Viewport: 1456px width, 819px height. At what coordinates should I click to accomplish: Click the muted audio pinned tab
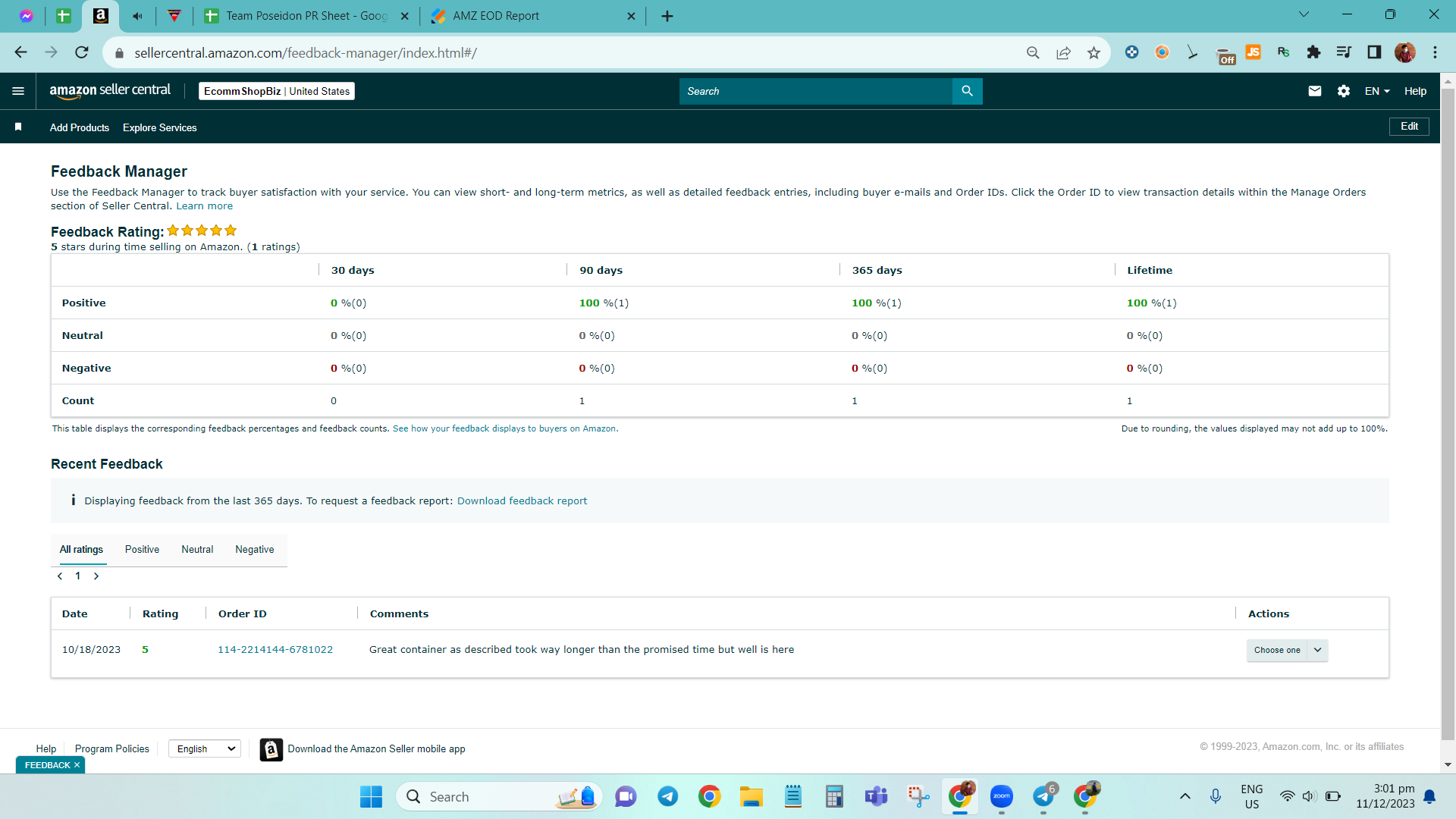point(137,16)
